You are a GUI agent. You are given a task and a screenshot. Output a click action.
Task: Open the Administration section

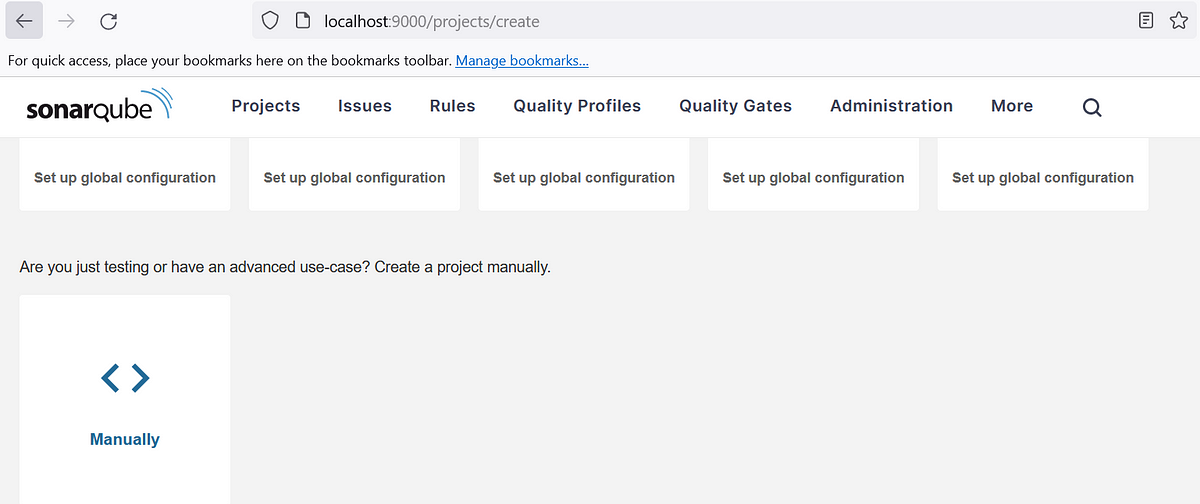(x=891, y=106)
